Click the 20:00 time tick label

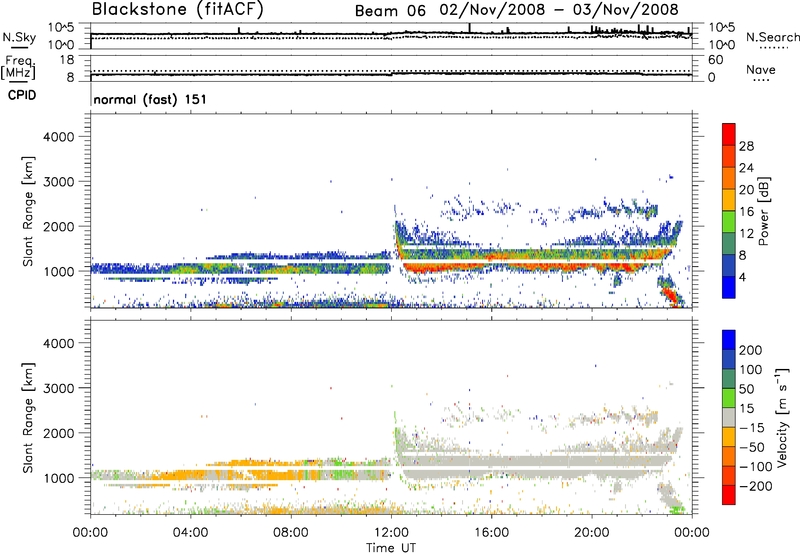(x=592, y=533)
